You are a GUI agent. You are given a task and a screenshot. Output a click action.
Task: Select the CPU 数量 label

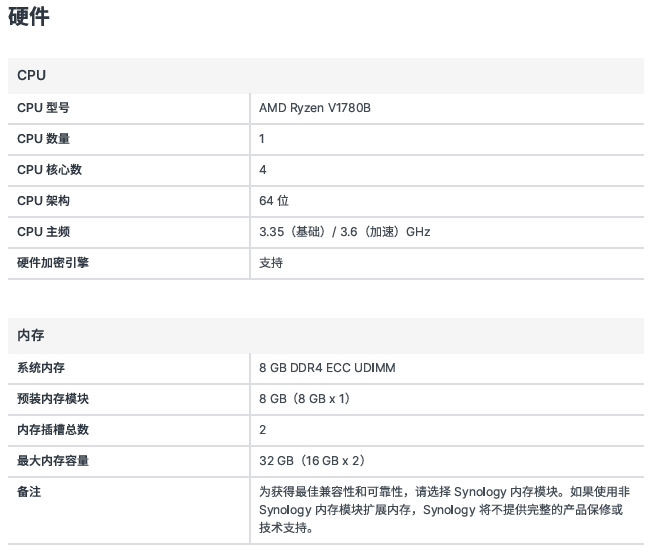43,139
